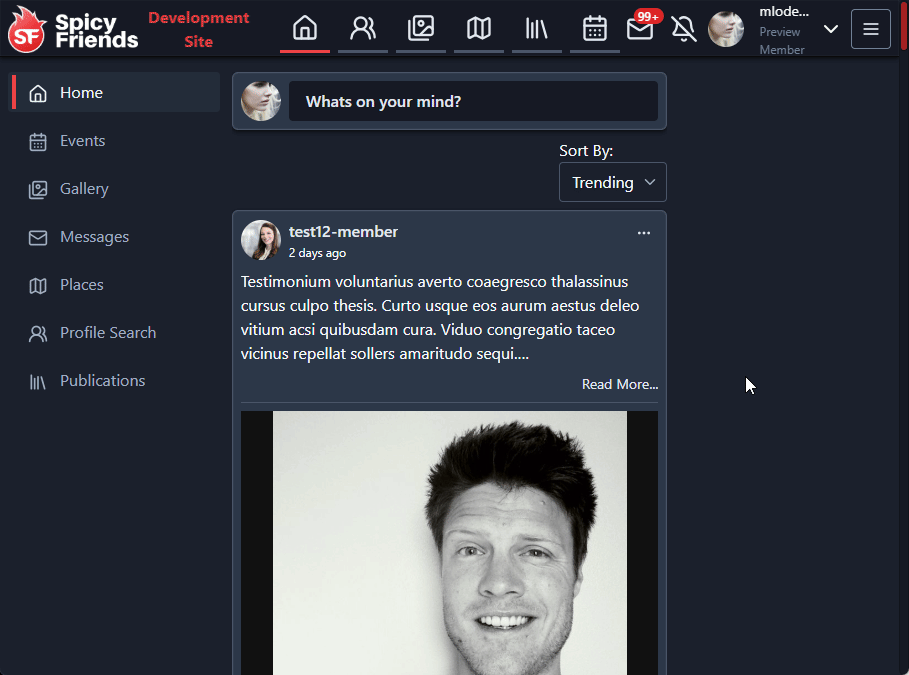Open Profile Search from the sidebar menu

[x=108, y=332]
